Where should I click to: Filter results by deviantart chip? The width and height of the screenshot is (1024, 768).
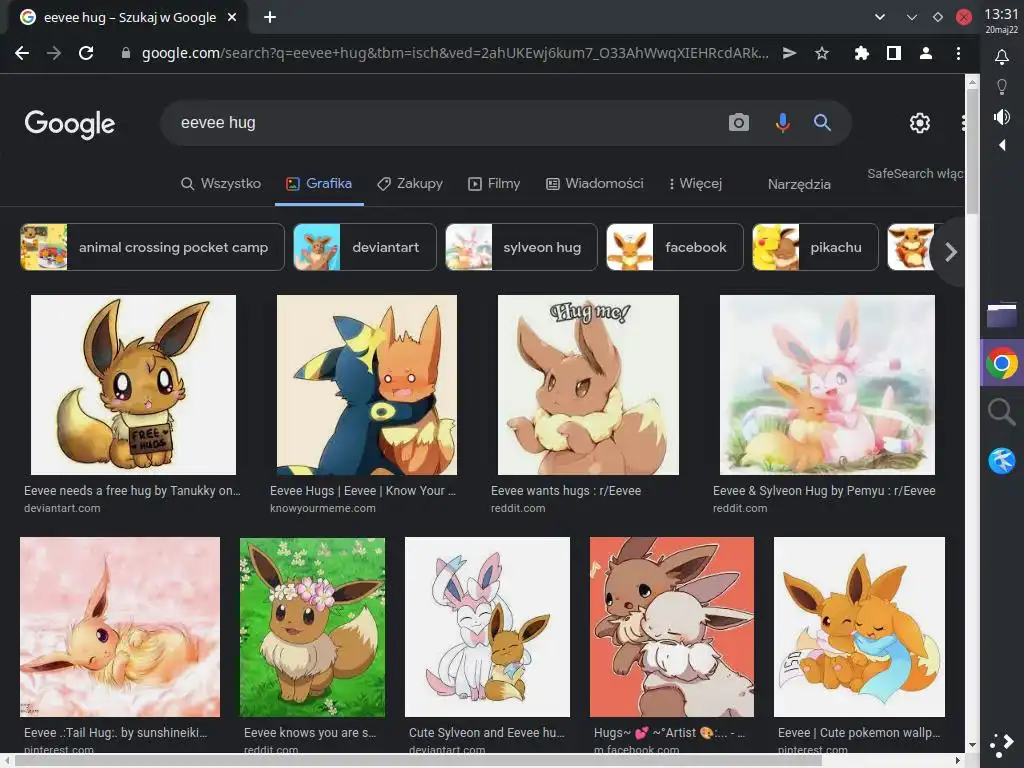[x=365, y=247]
